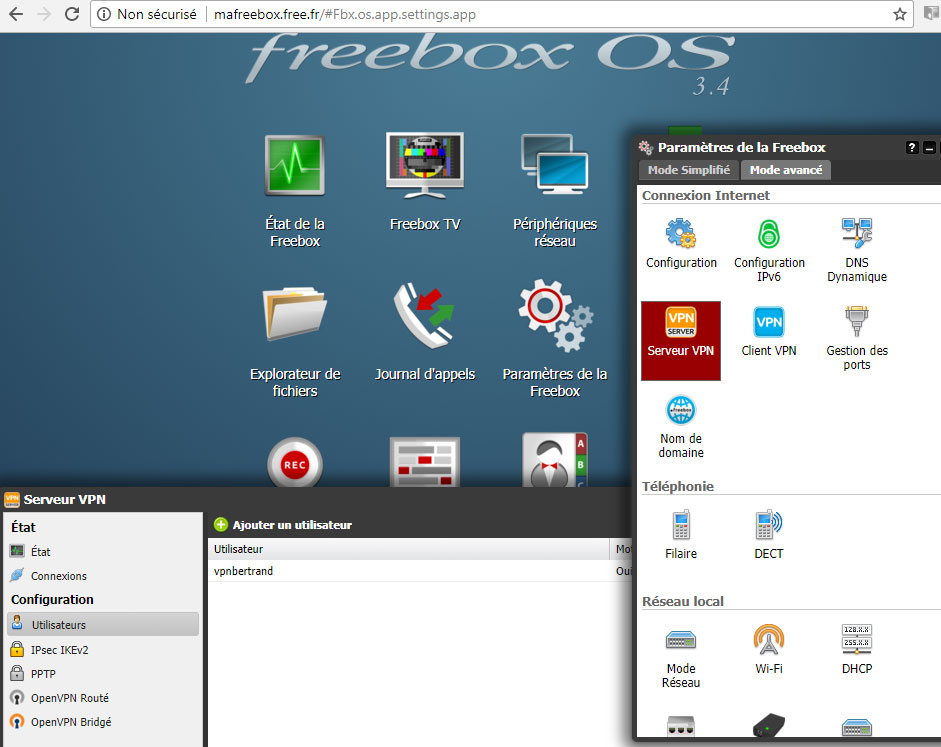Click the help question mark in Paramètres window
The image size is (941, 747).
pos(912,148)
